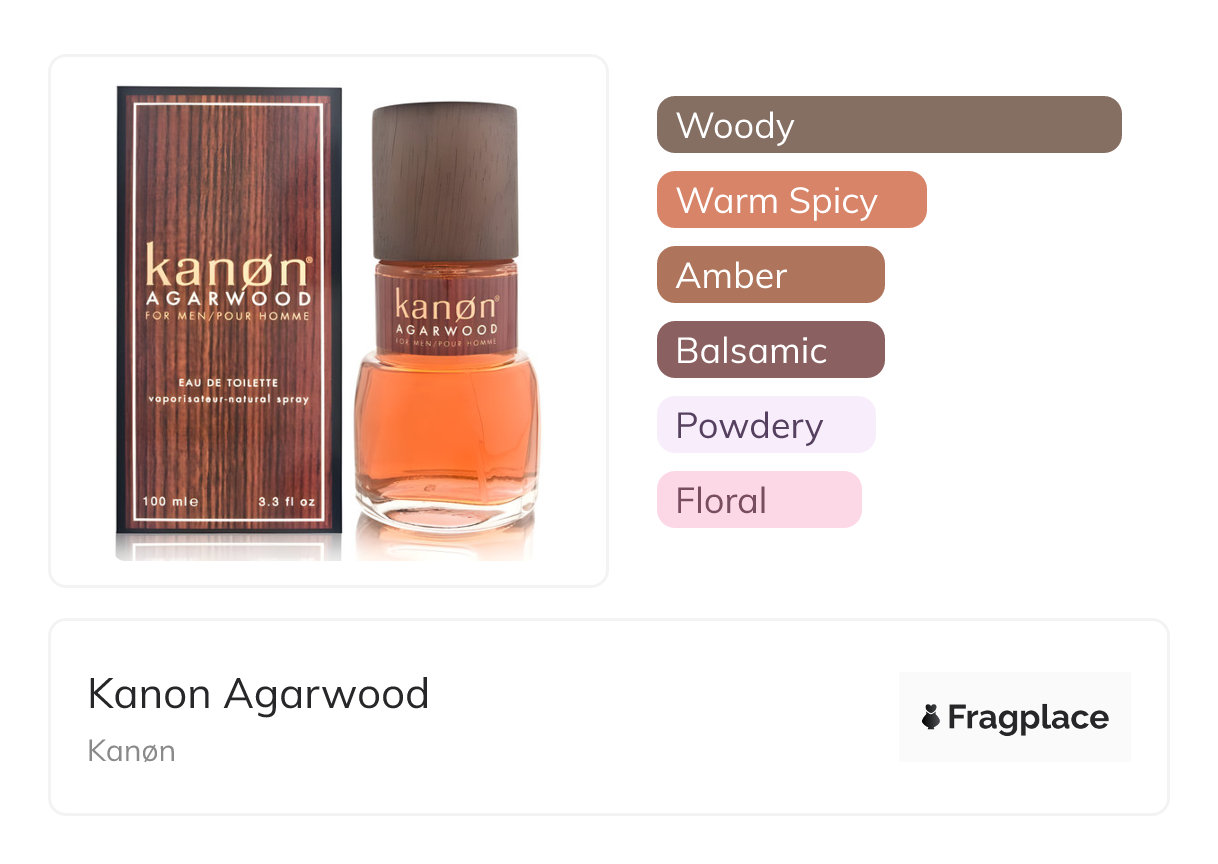Screen dimensions: 1218x864
Task: Click the Amber accord tag
Action: click(x=771, y=275)
